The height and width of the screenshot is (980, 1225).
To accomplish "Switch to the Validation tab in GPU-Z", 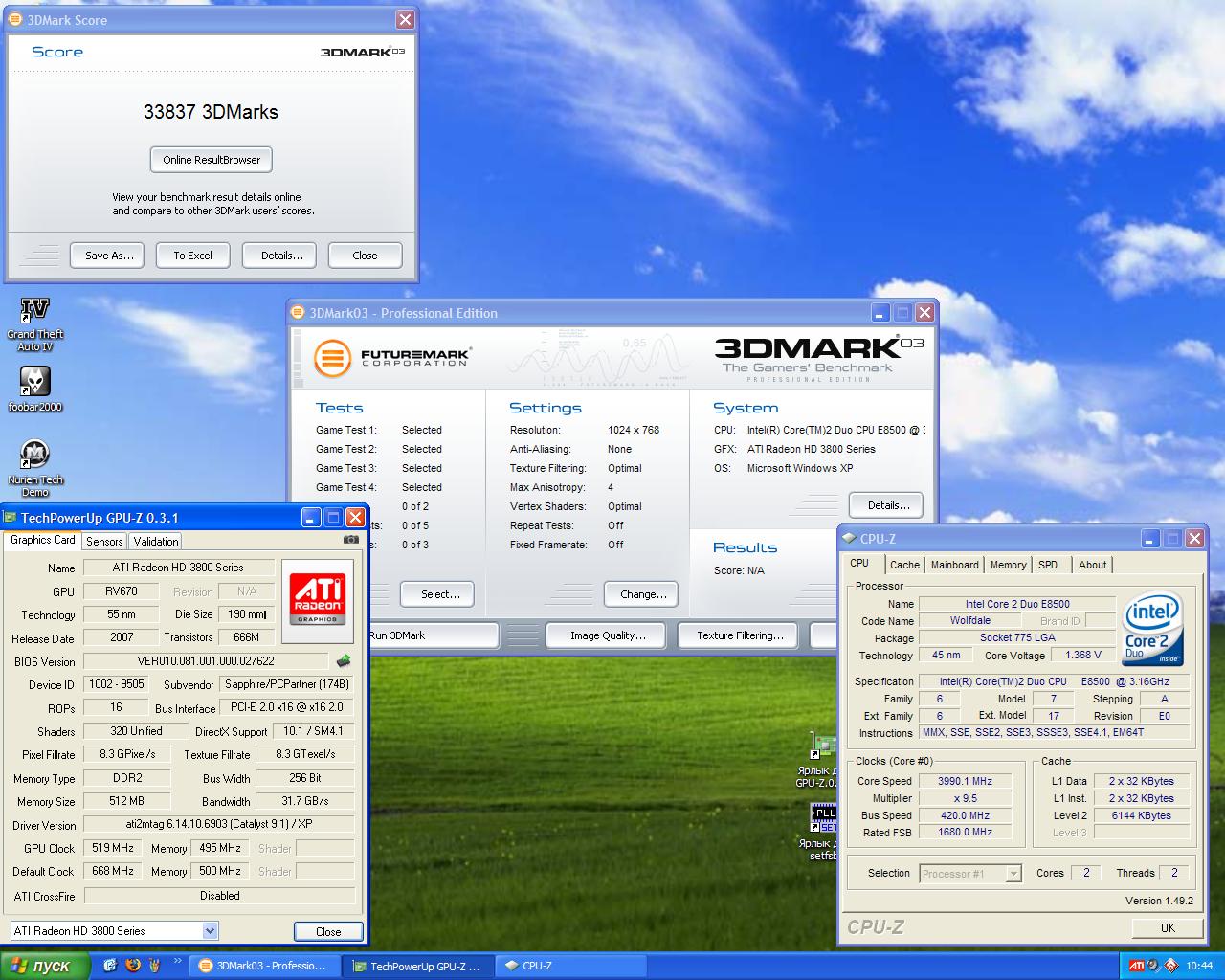I will (156, 541).
